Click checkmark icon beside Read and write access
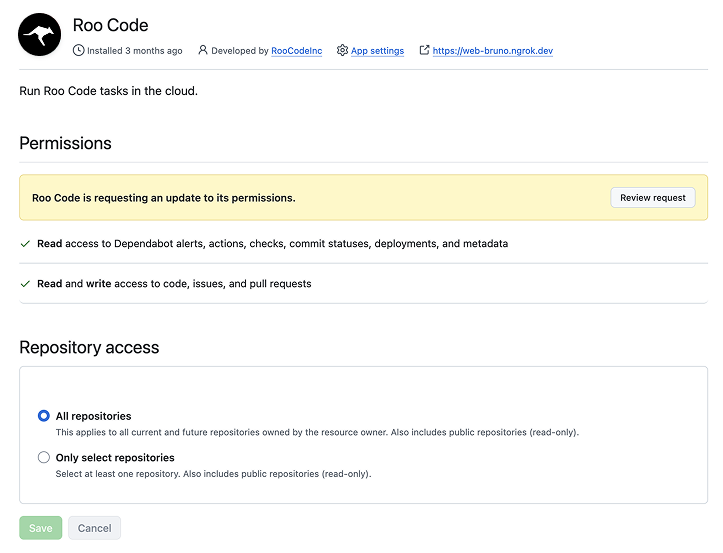The image size is (723, 553). point(25,284)
